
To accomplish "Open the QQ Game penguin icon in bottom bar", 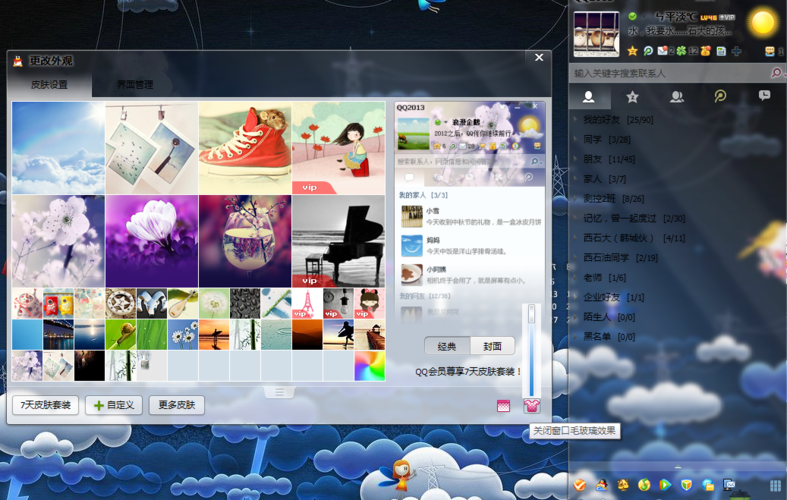I will point(601,485).
